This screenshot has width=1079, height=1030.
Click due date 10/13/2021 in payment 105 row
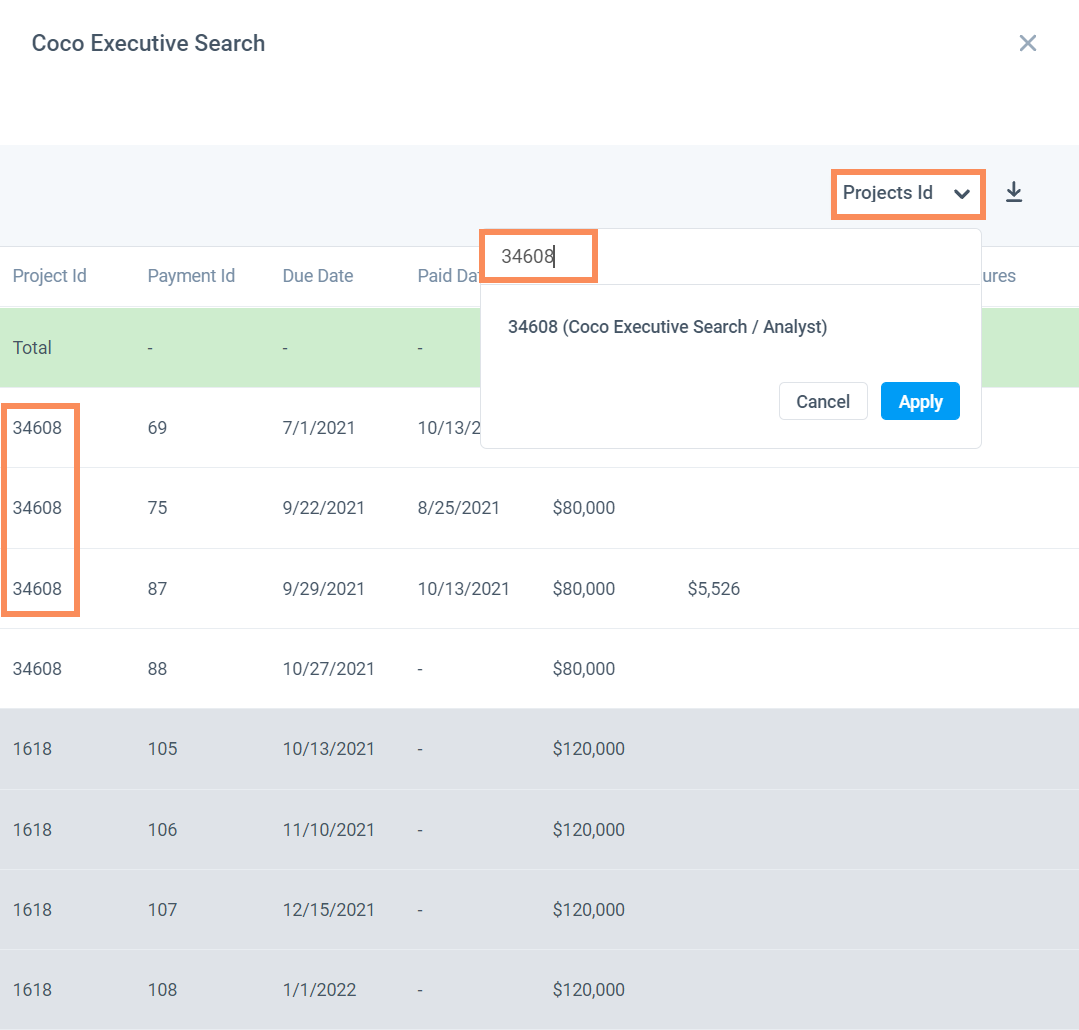(328, 749)
